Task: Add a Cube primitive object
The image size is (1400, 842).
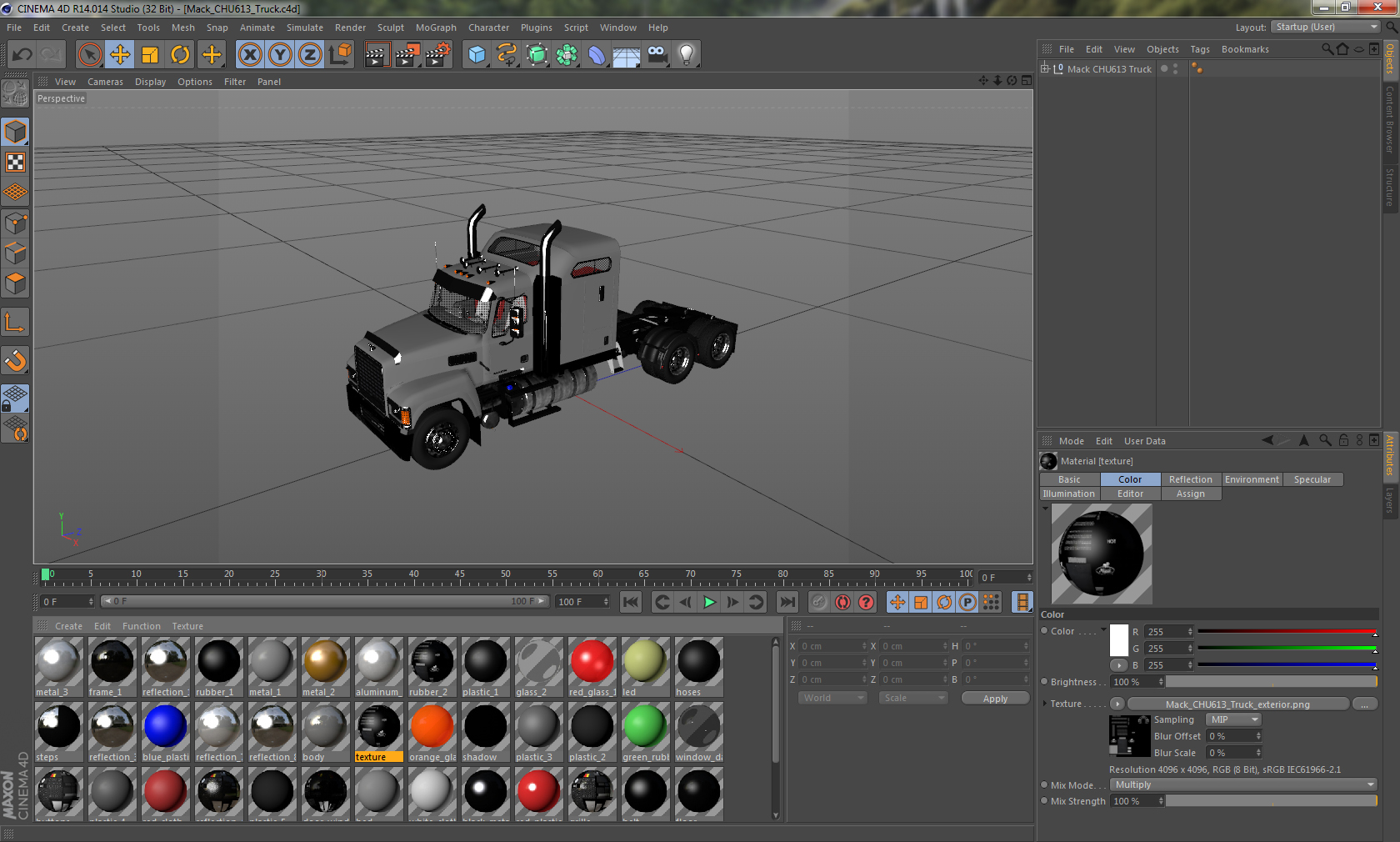Action: tap(477, 55)
